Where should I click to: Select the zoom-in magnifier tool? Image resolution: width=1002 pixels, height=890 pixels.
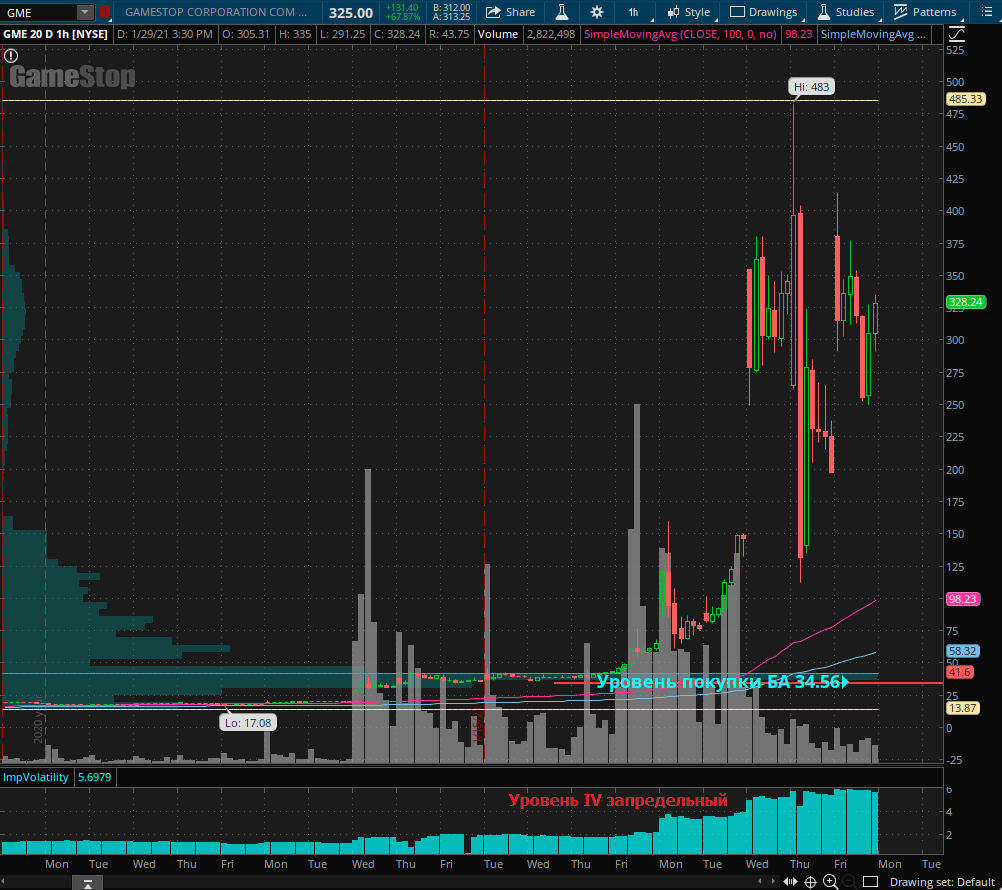tap(830, 881)
